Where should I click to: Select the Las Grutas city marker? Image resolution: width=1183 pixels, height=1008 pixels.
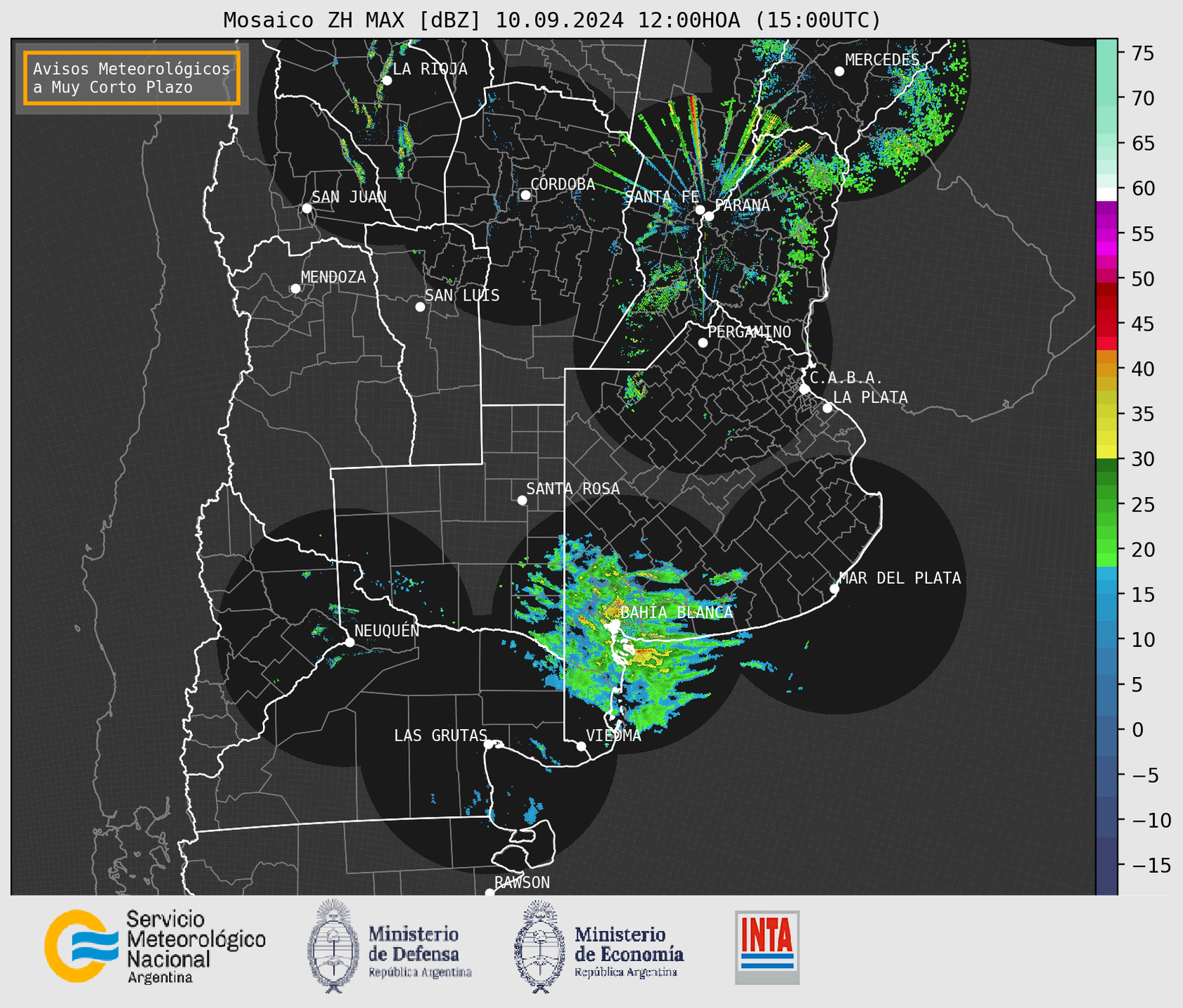pos(489,744)
